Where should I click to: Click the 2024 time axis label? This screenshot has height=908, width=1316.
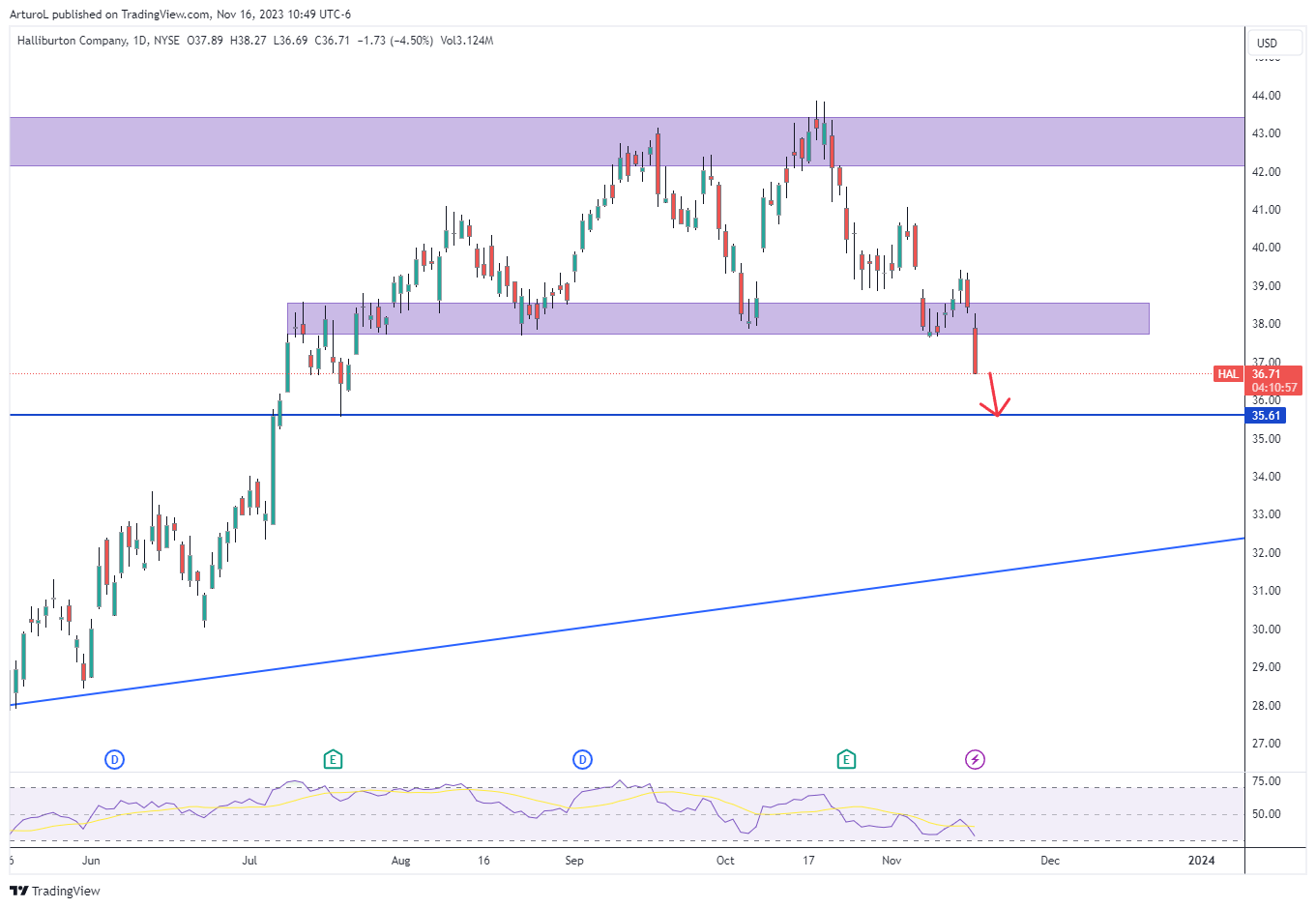pyautogui.click(x=1201, y=861)
